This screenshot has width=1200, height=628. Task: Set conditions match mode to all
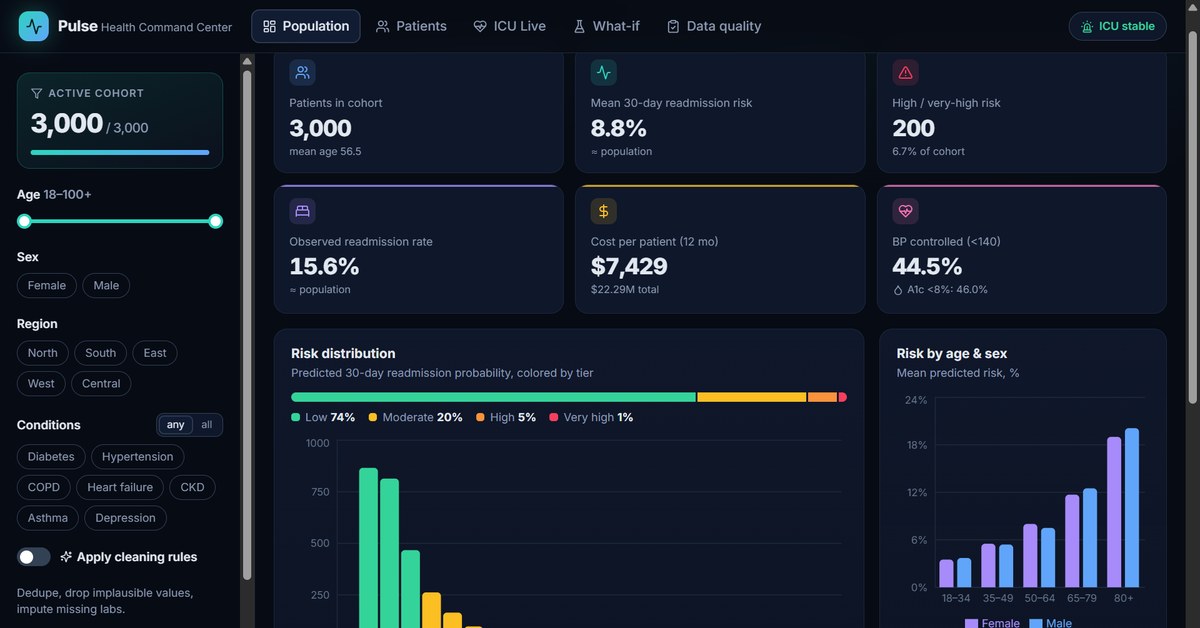tap(207, 425)
